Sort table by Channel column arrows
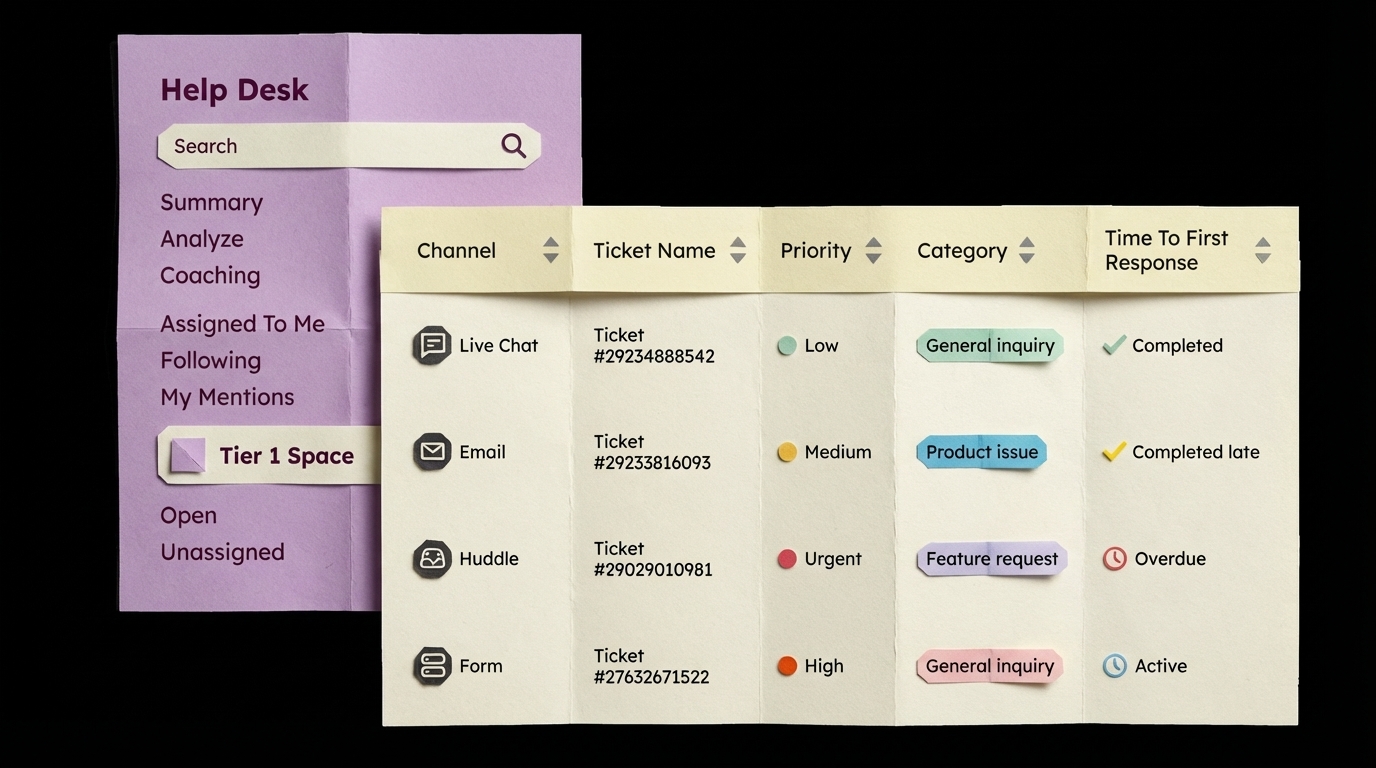Viewport: 1376px width, 768px height. 551,250
